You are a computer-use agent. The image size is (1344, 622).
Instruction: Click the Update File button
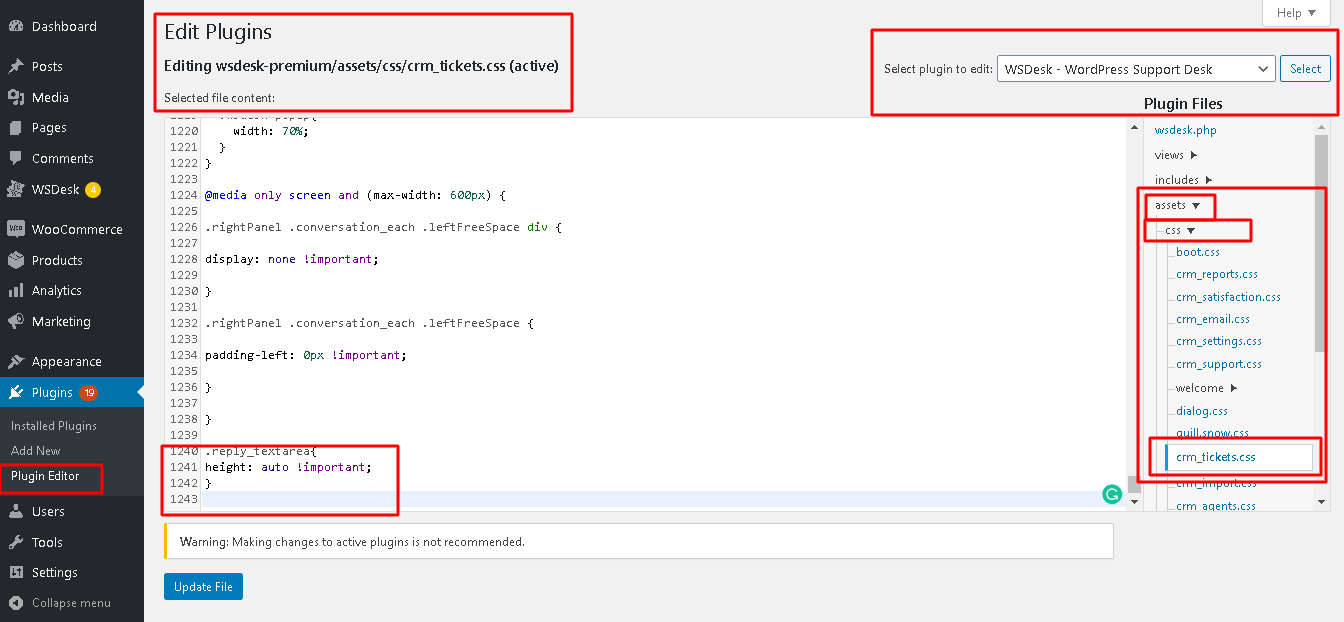pyautogui.click(x=203, y=586)
